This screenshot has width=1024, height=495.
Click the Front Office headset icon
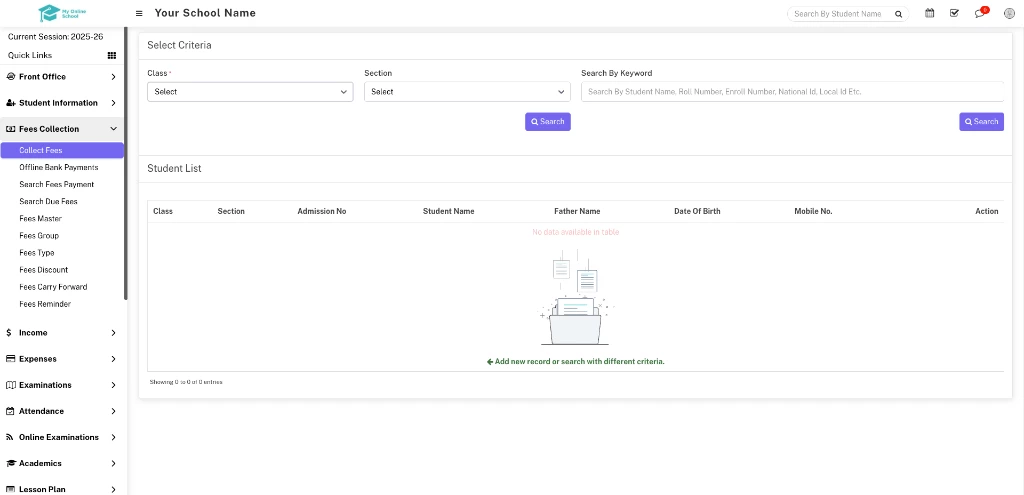[10, 76]
